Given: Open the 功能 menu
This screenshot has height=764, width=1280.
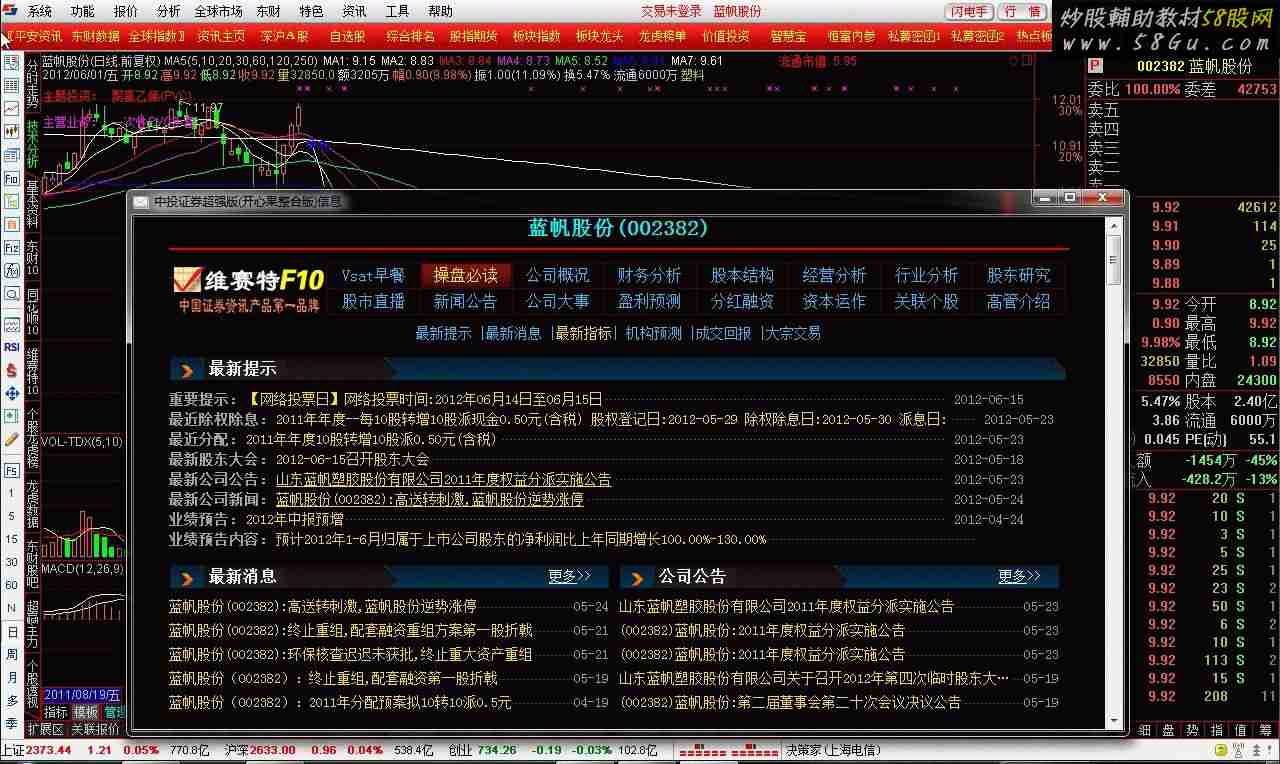Looking at the screenshot, I should (83, 11).
